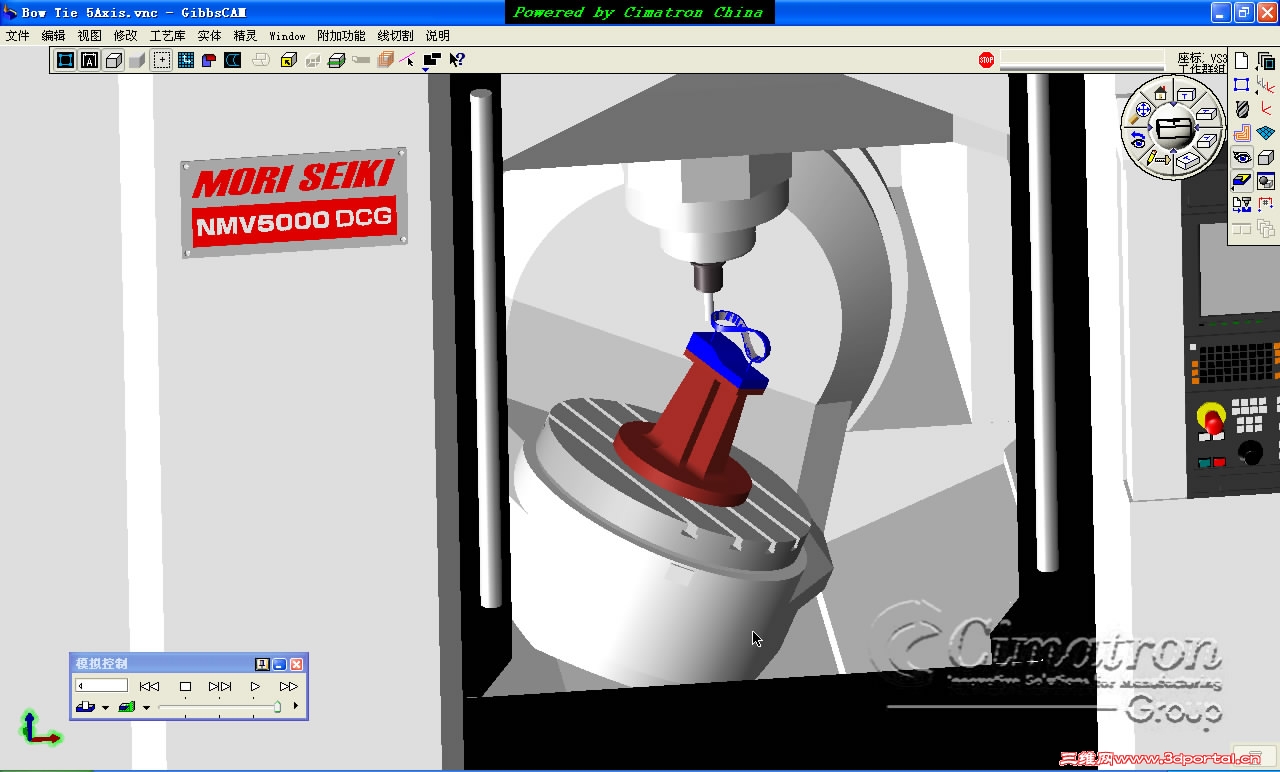Image resolution: width=1280 pixels, height=772 pixels.
Task: Click the orange stacked layers icon
Action: click(x=385, y=60)
